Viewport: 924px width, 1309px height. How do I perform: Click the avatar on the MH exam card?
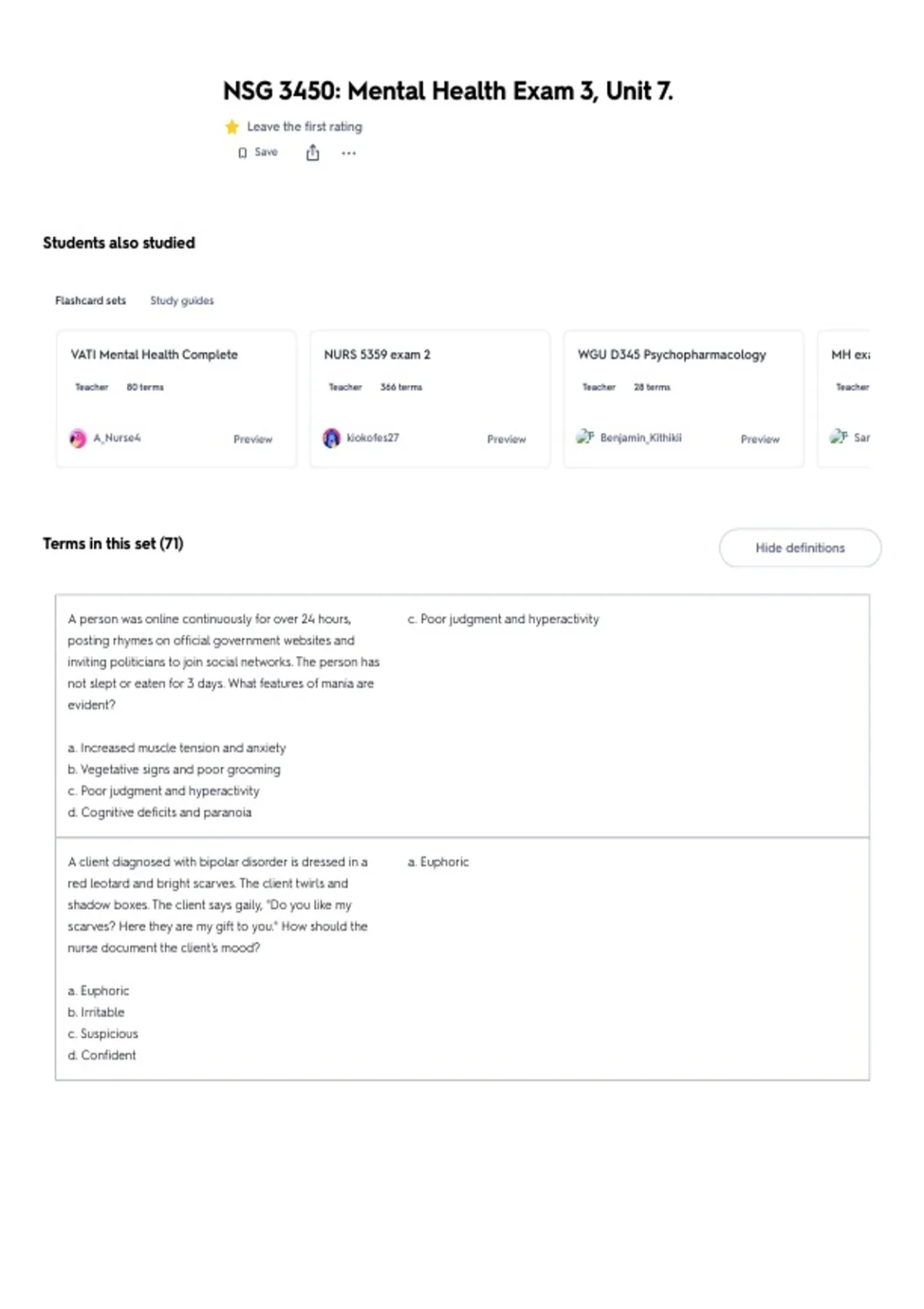click(839, 437)
